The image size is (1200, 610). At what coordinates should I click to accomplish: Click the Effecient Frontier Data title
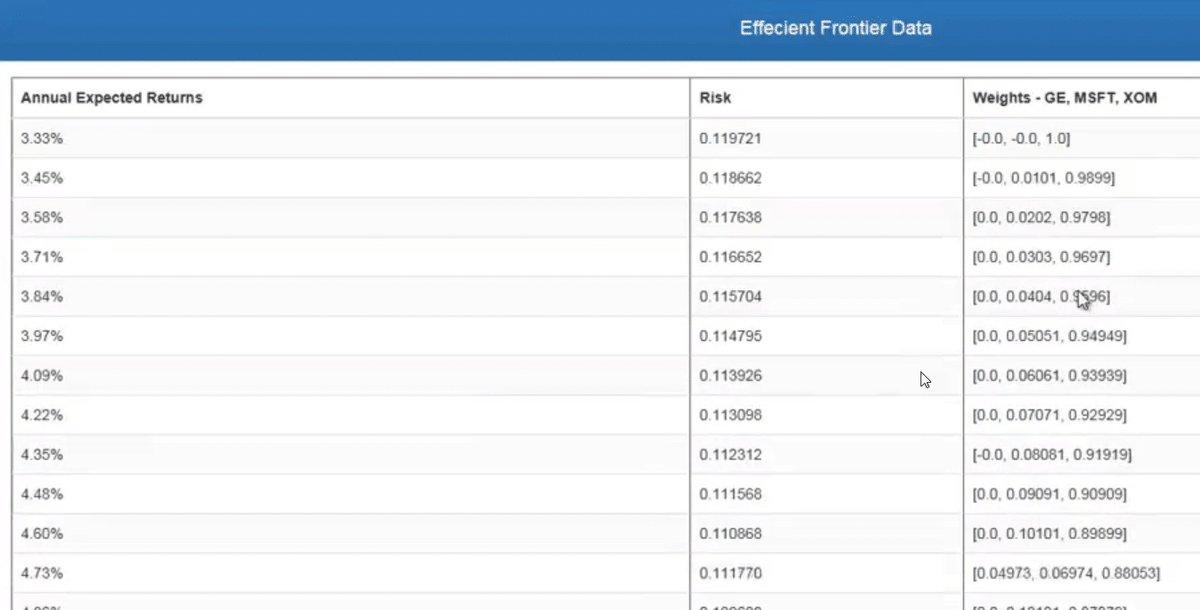click(835, 28)
